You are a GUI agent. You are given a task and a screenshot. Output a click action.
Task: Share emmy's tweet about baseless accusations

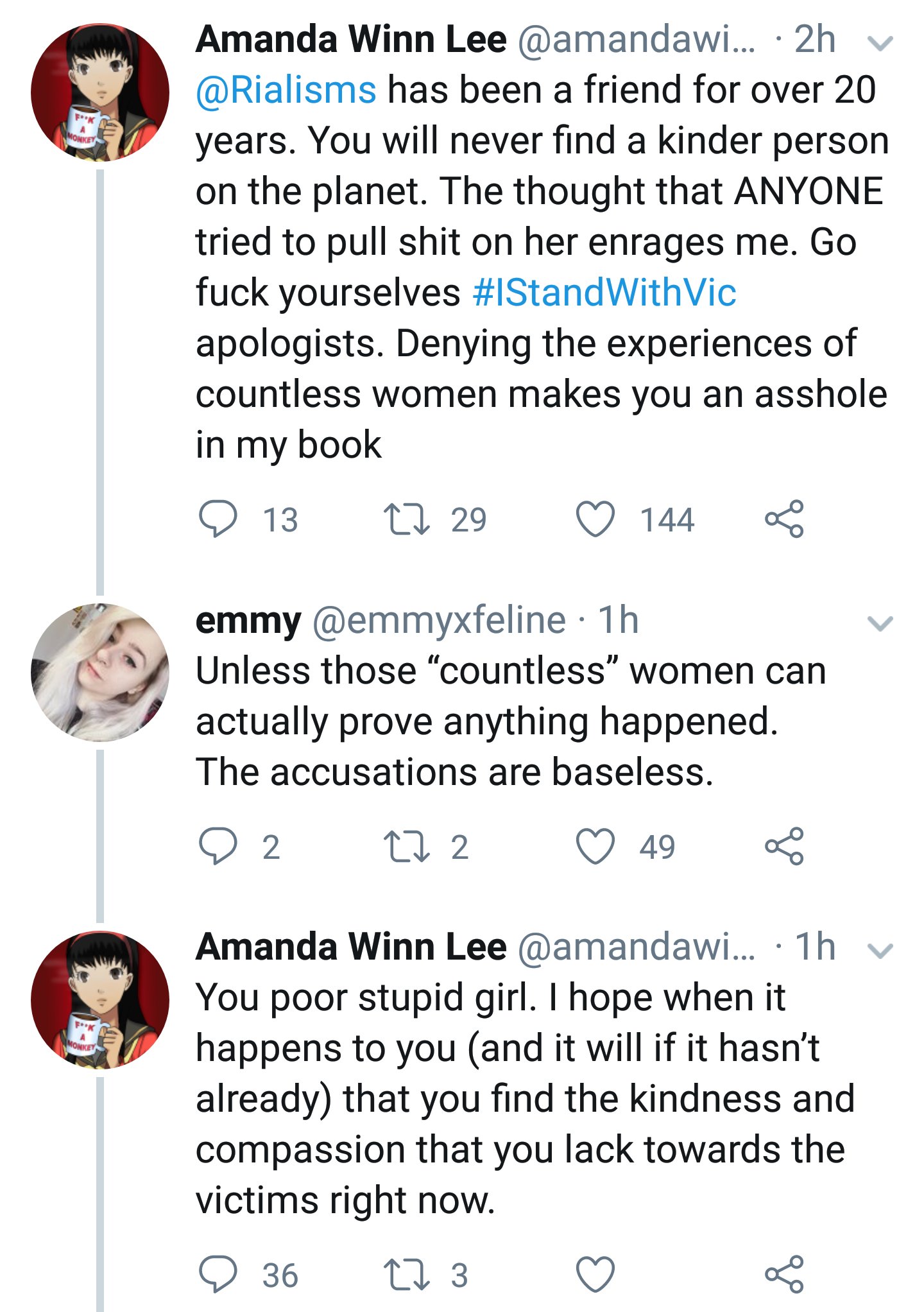784,846
